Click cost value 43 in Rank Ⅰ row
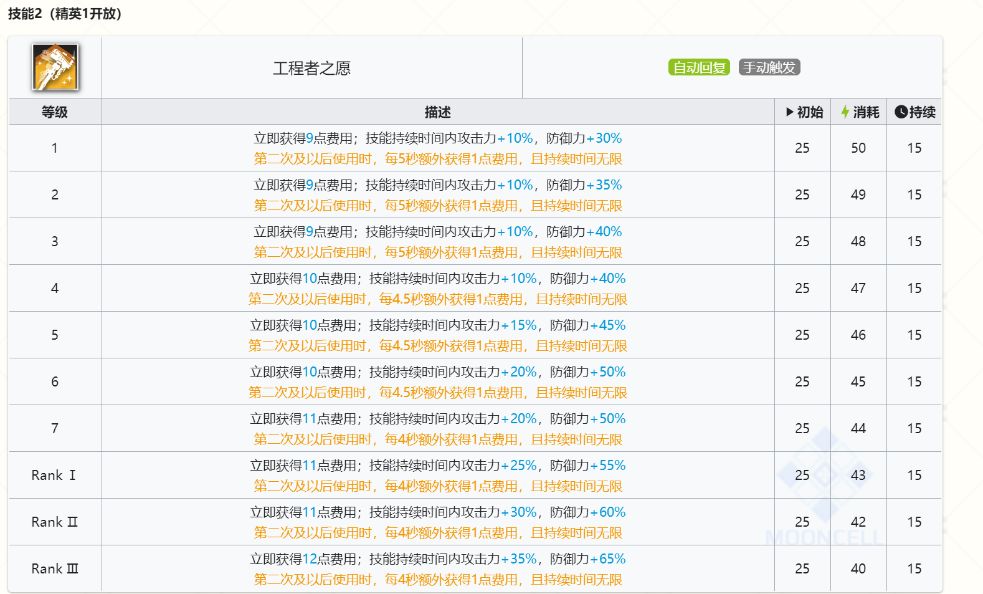The image size is (983, 594). (x=858, y=475)
